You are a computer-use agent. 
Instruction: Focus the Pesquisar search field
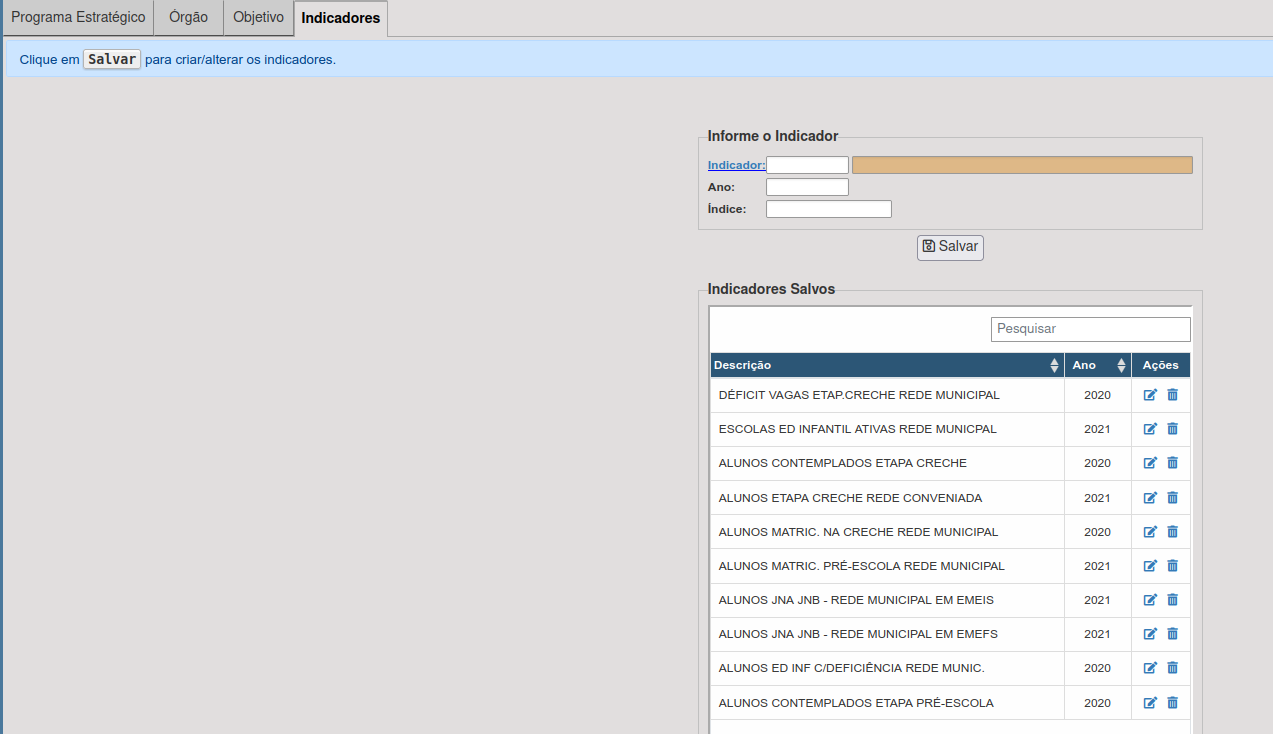click(1090, 329)
